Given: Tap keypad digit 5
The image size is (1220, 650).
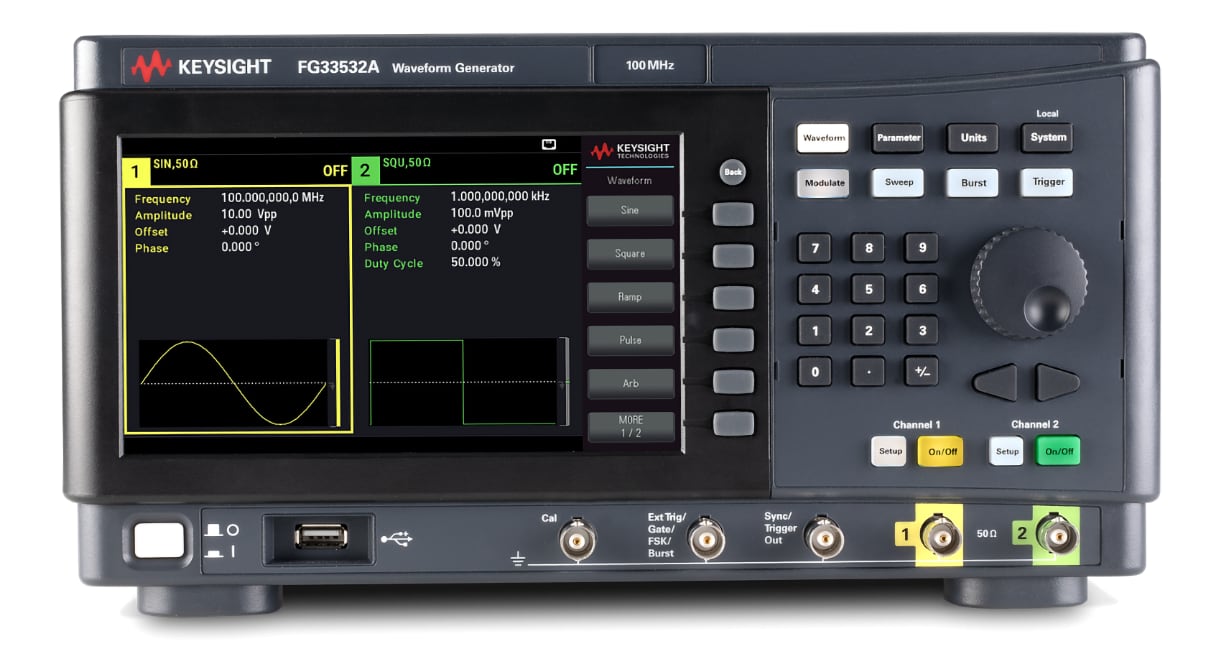Looking at the screenshot, I should (x=868, y=289).
